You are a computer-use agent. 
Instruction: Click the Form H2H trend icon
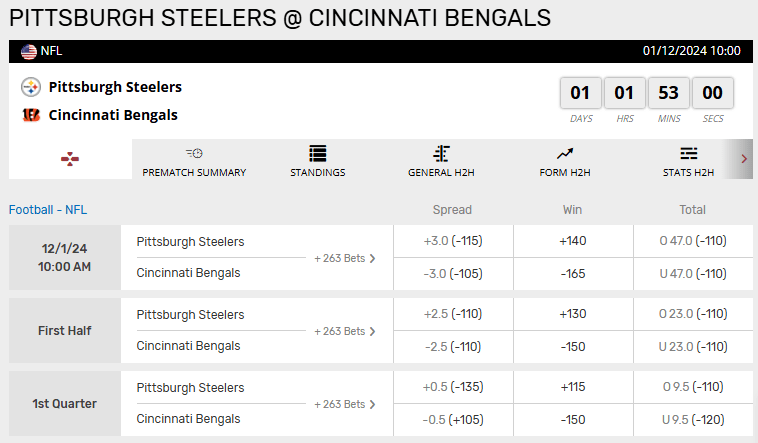[565, 153]
